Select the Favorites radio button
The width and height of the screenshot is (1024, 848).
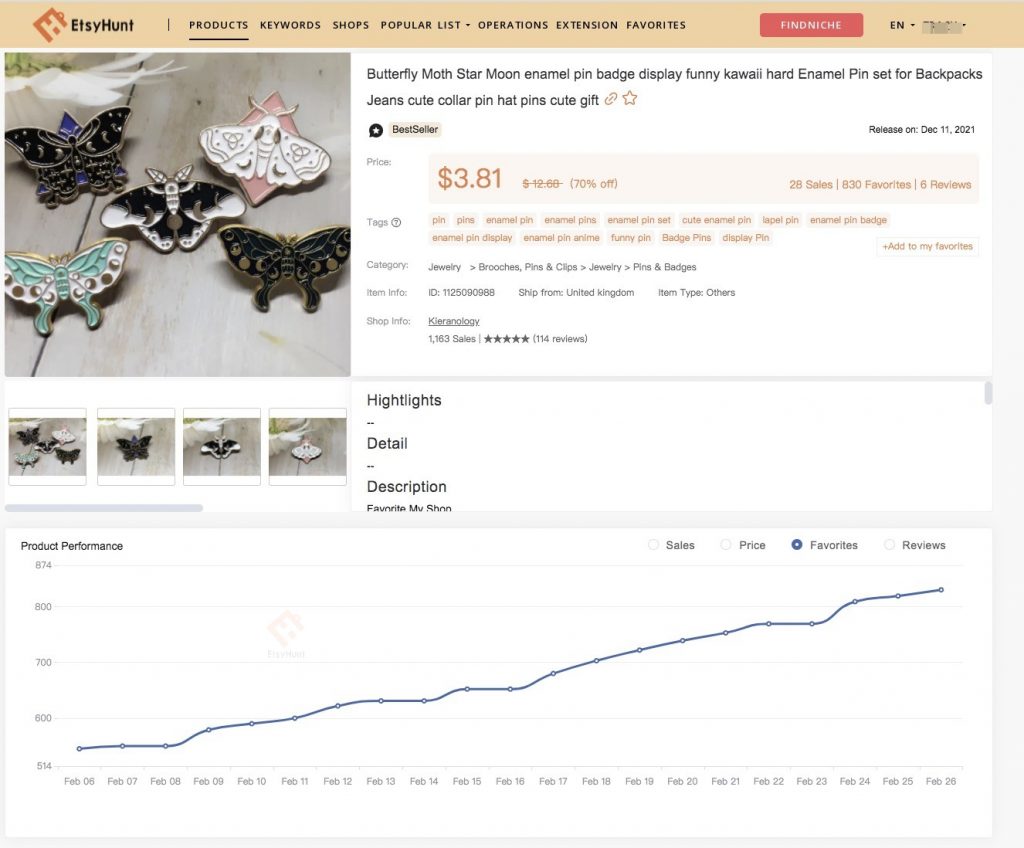pos(797,544)
